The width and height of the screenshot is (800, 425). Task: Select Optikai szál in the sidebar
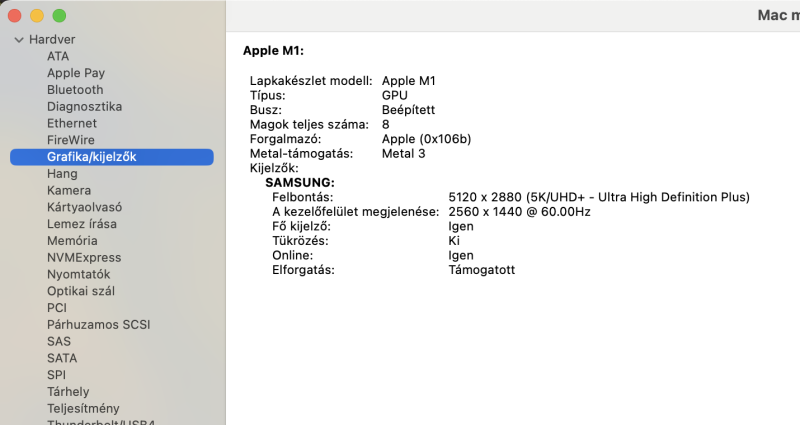[x=81, y=291]
